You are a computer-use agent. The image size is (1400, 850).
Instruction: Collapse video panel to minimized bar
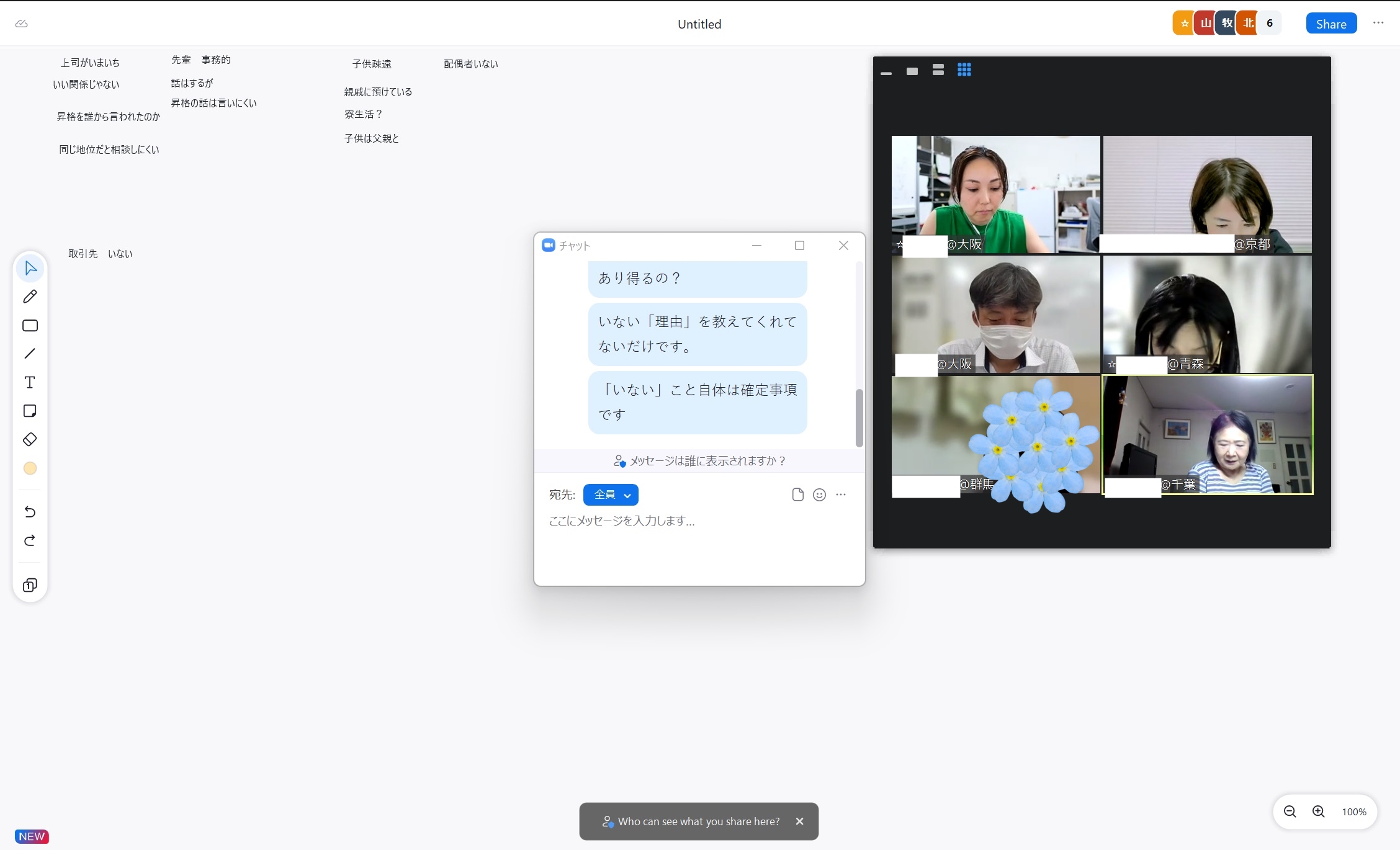tap(886, 73)
